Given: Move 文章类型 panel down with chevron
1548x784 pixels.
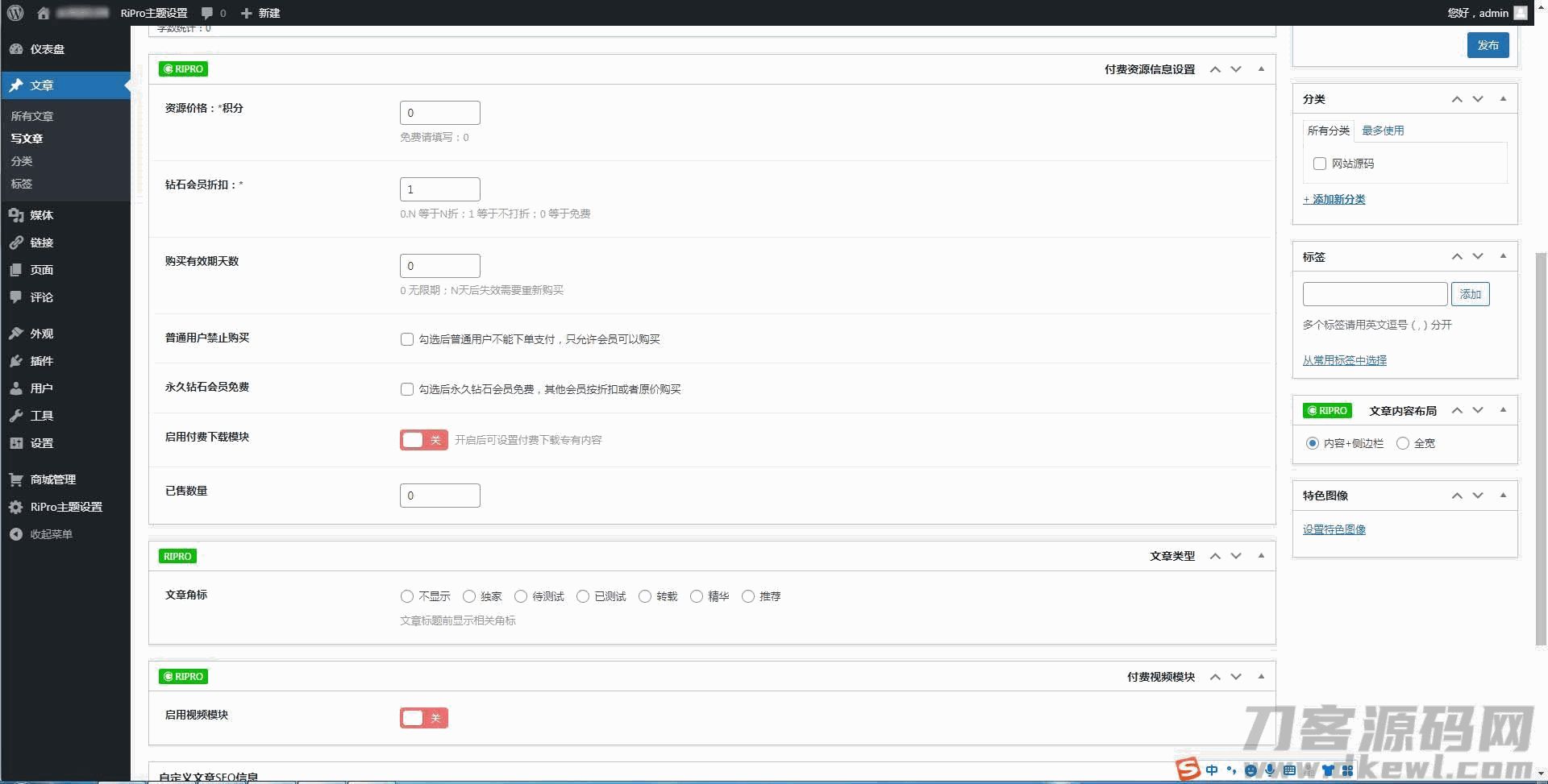Looking at the screenshot, I should 1236,556.
